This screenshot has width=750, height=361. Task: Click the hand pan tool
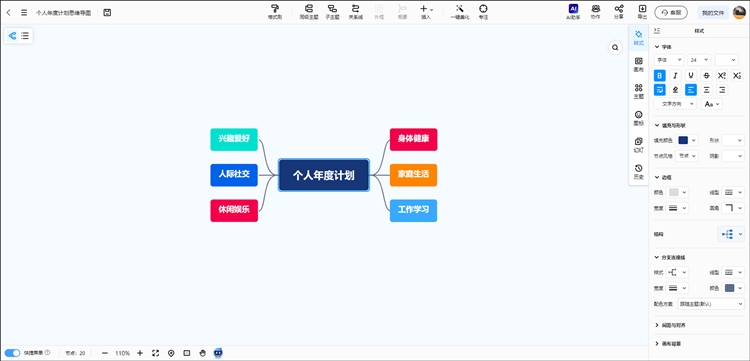click(x=202, y=353)
